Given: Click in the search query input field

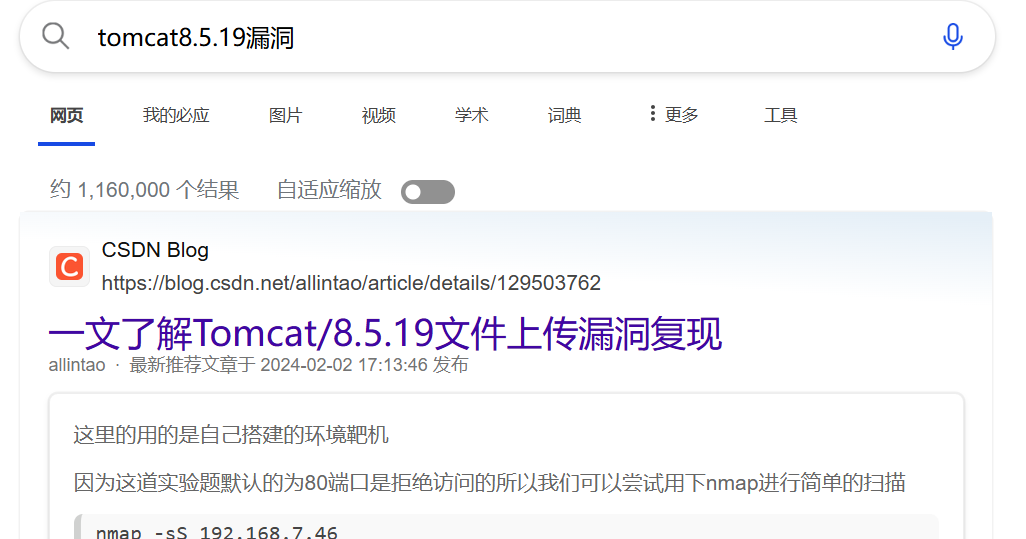Looking at the screenshot, I should pos(510,37).
